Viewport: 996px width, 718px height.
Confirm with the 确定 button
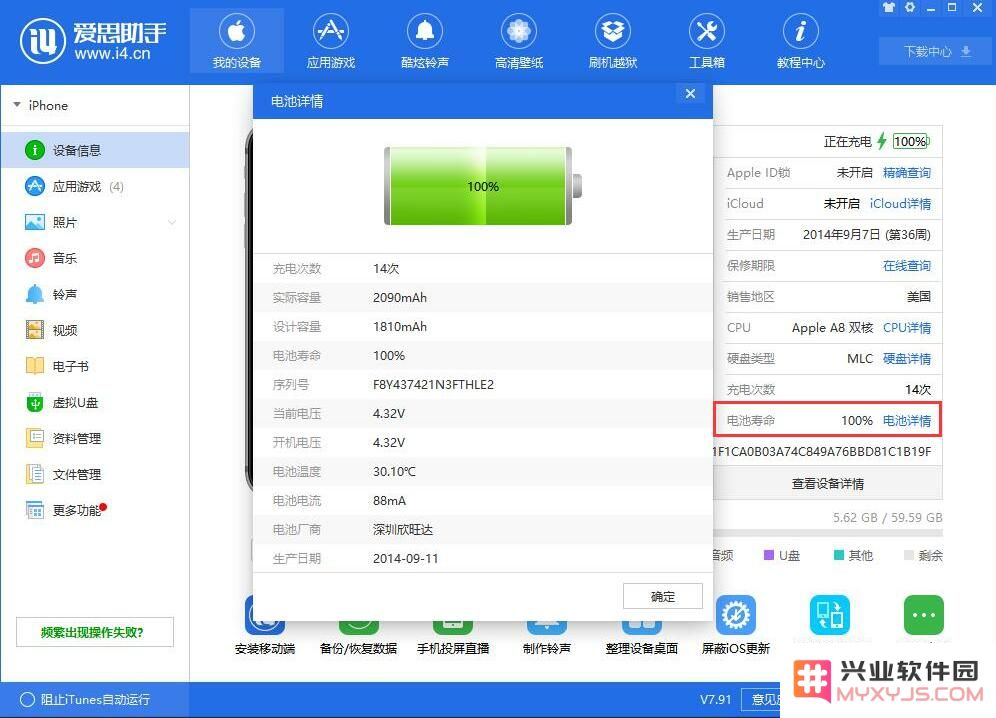663,596
